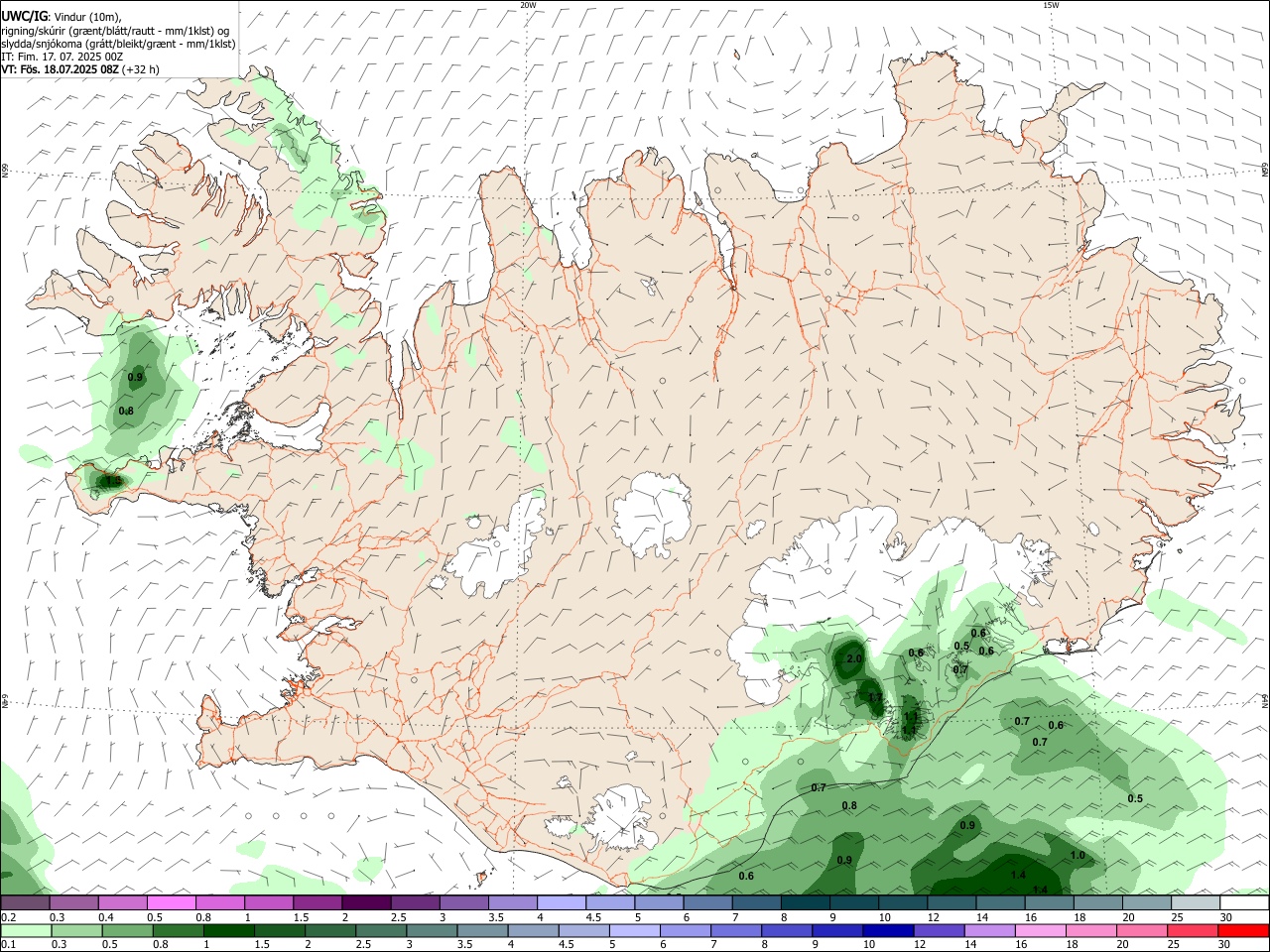1270x952 pixels.
Task: Click the navy blue swatch labeled 10 in rain scale
Action: coord(886,930)
